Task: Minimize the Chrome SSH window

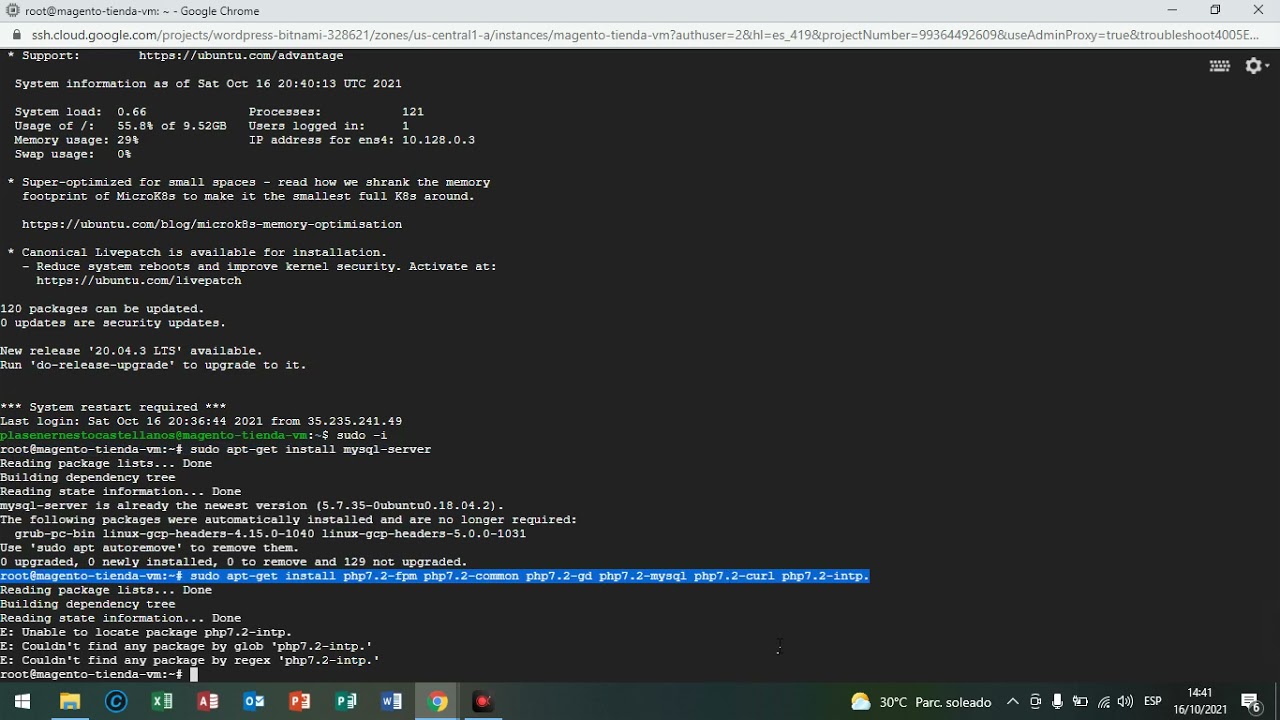Action: coord(1172,10)
